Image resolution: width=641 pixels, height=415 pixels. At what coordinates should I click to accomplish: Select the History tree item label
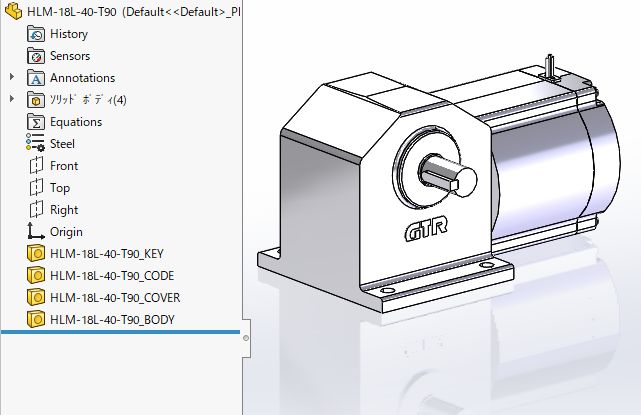point(69,34)
